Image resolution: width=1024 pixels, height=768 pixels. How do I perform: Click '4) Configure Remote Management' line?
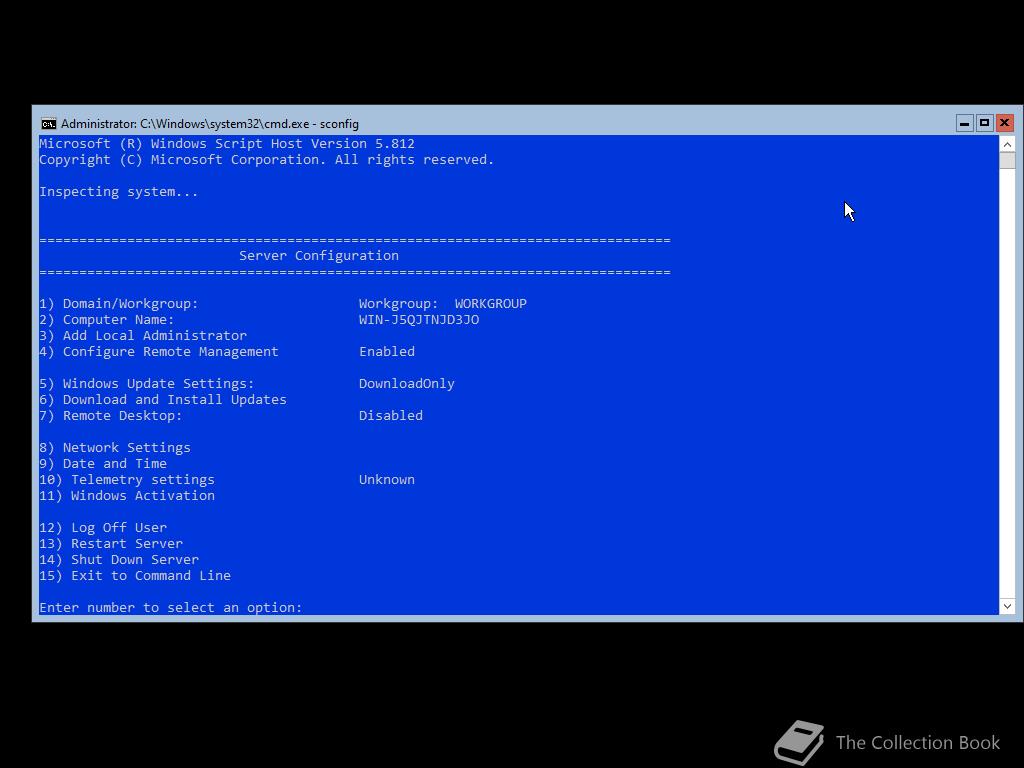(x=159, y=352)
